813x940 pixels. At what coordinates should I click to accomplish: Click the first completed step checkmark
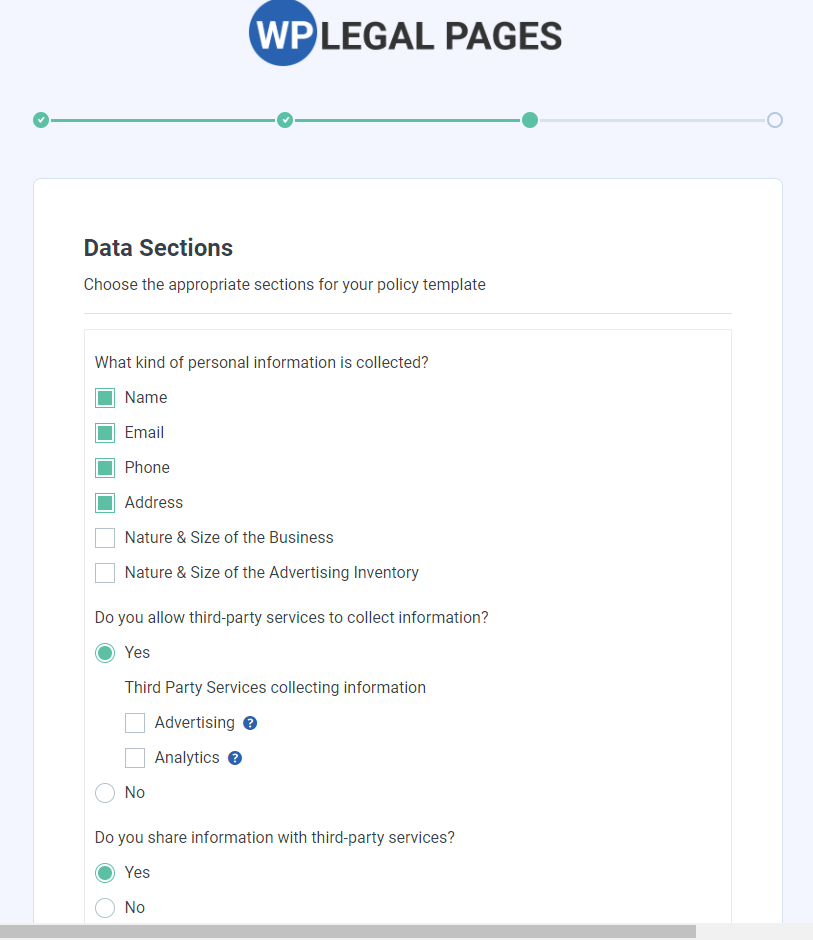pos(41,119)
